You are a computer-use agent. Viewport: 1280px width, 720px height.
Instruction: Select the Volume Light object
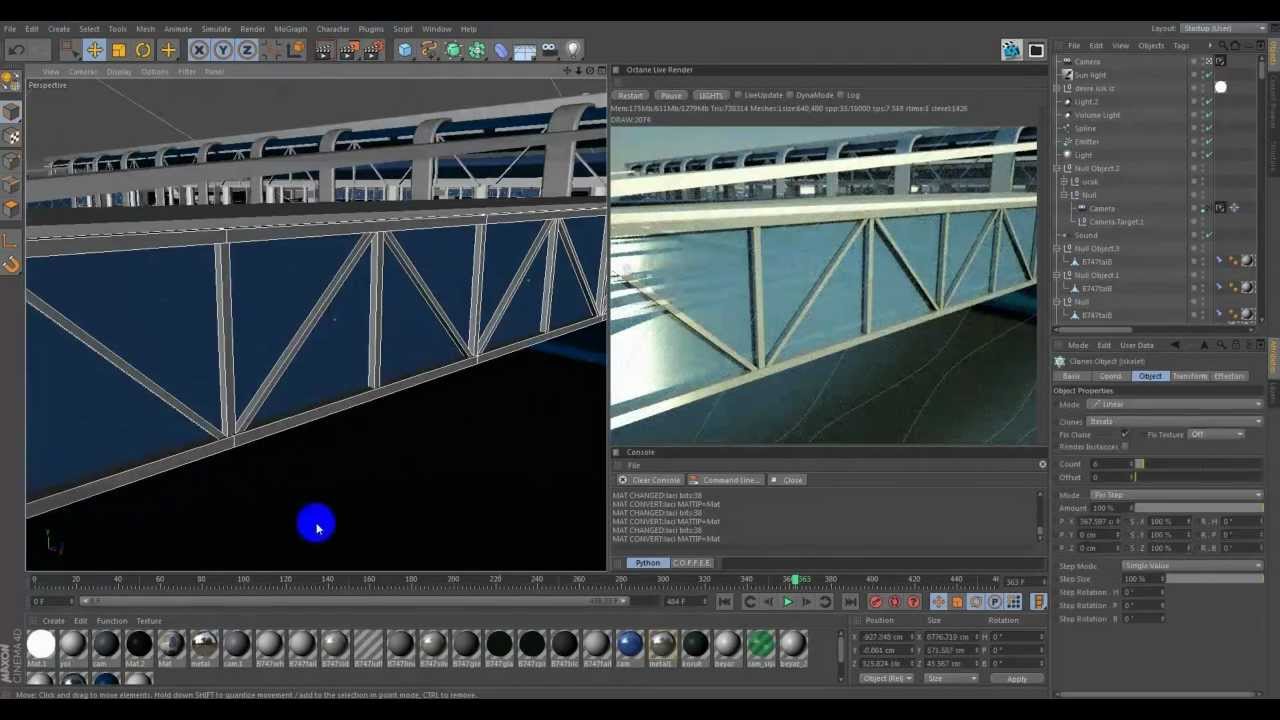(x=1097, y=115)
